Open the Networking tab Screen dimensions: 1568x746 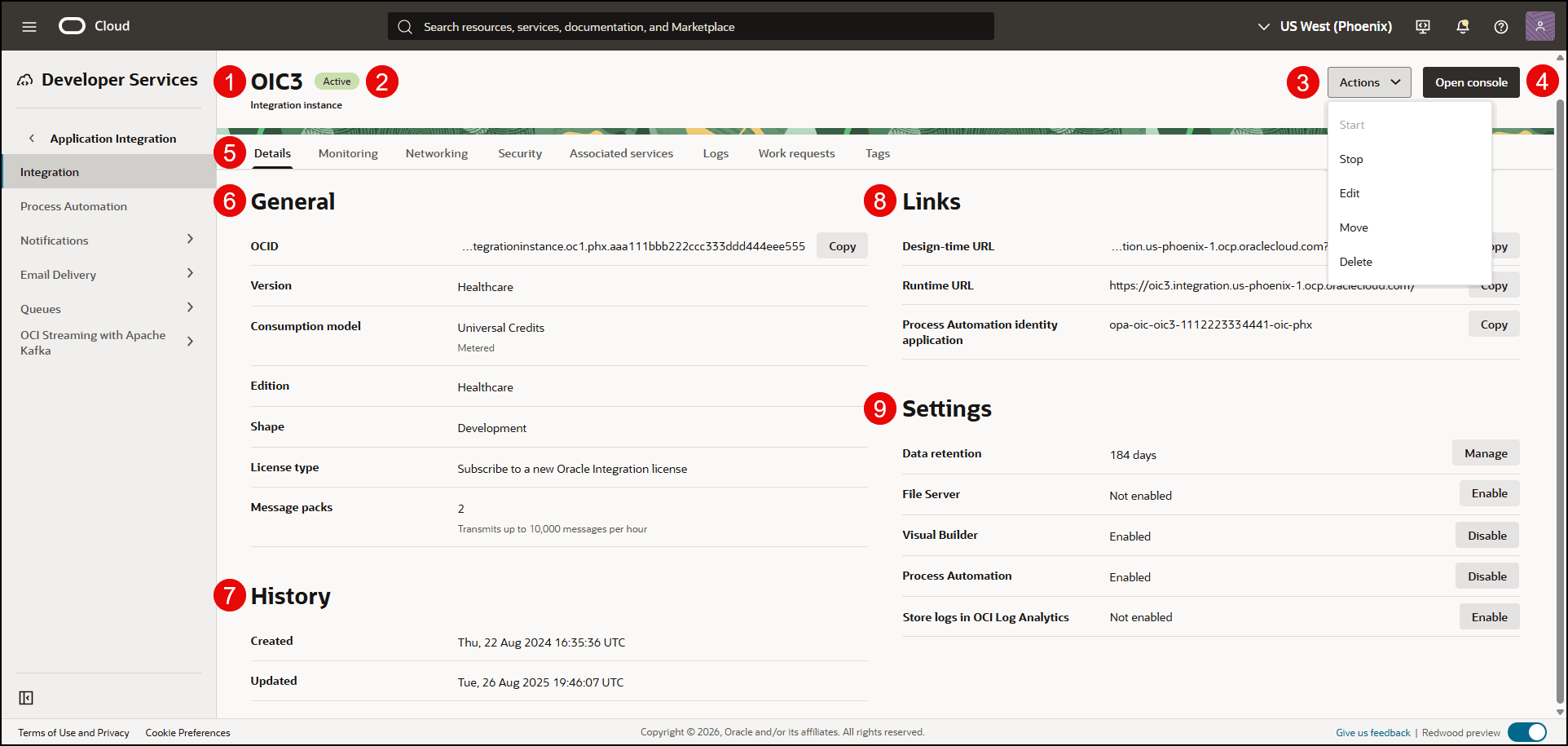pyautogui.click(x=437, y=153)
